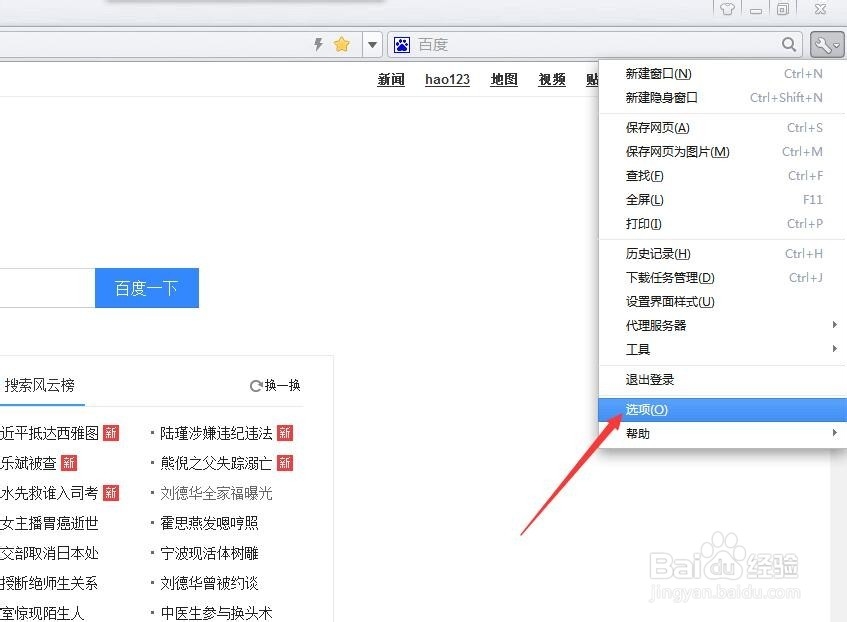Open the hao123 link
The image size is (847, 622).
tap(447, 80)
